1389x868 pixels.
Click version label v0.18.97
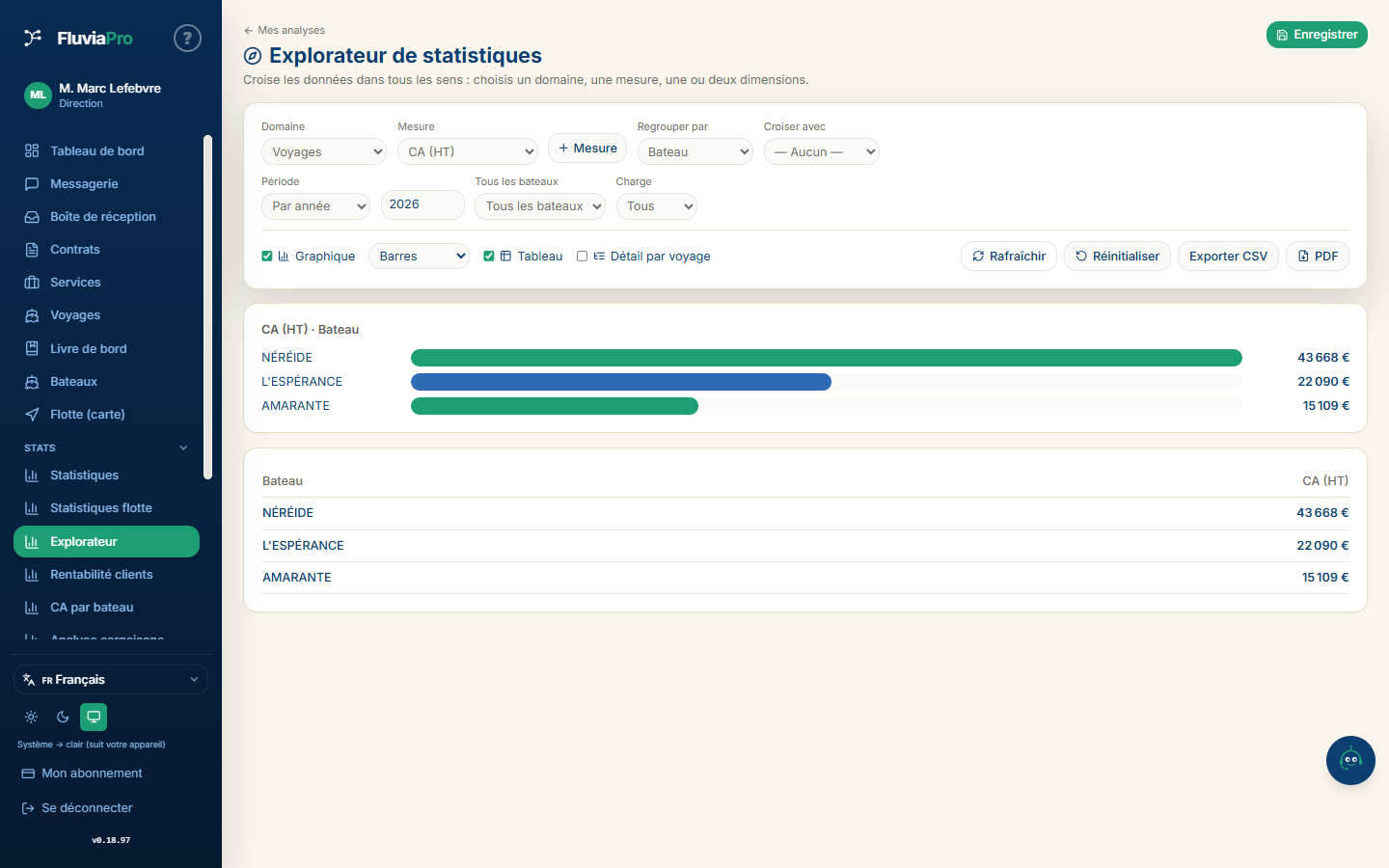(x=111, y=840)
